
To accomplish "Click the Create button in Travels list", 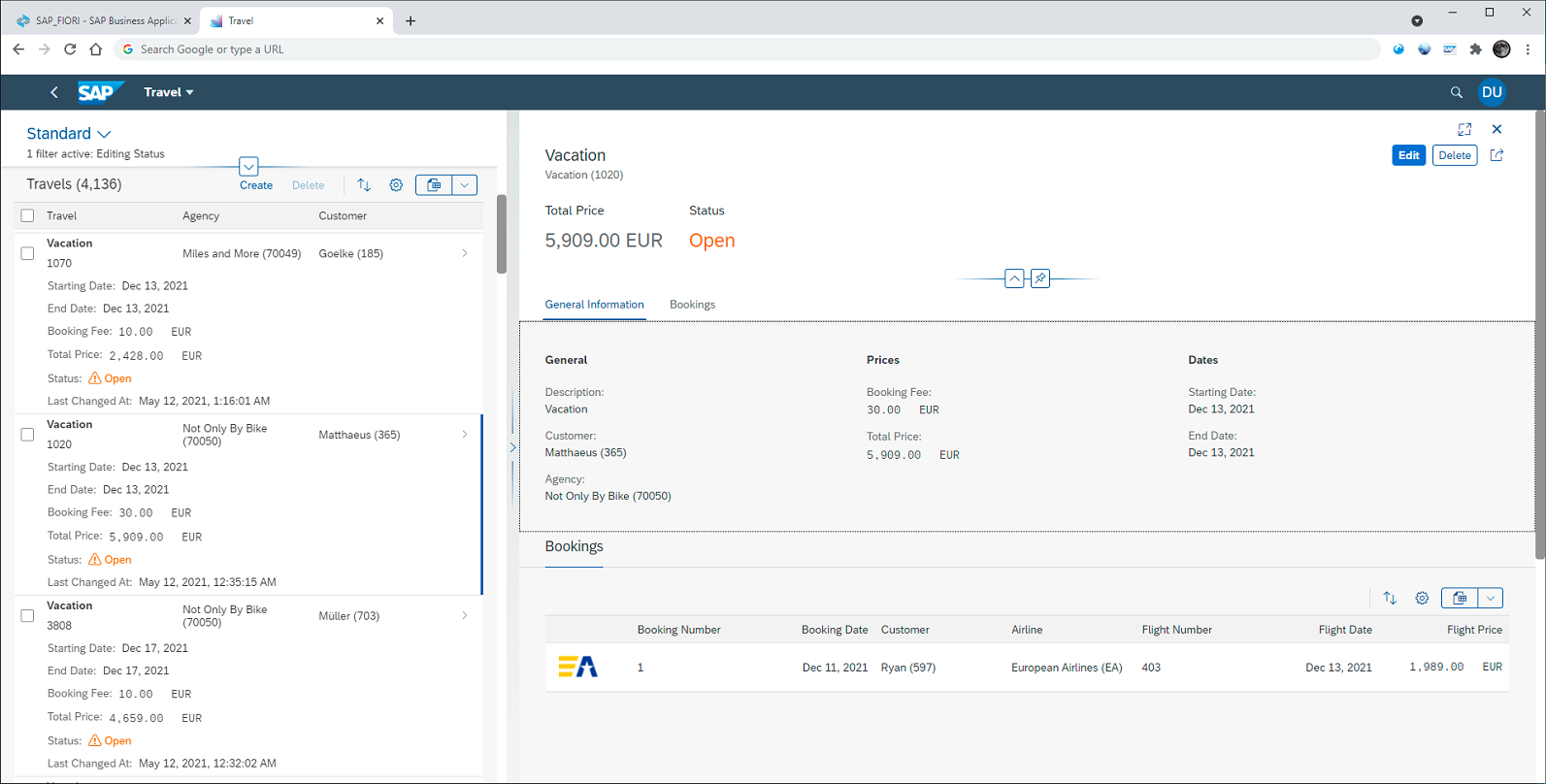I will (x=256, y=185).
